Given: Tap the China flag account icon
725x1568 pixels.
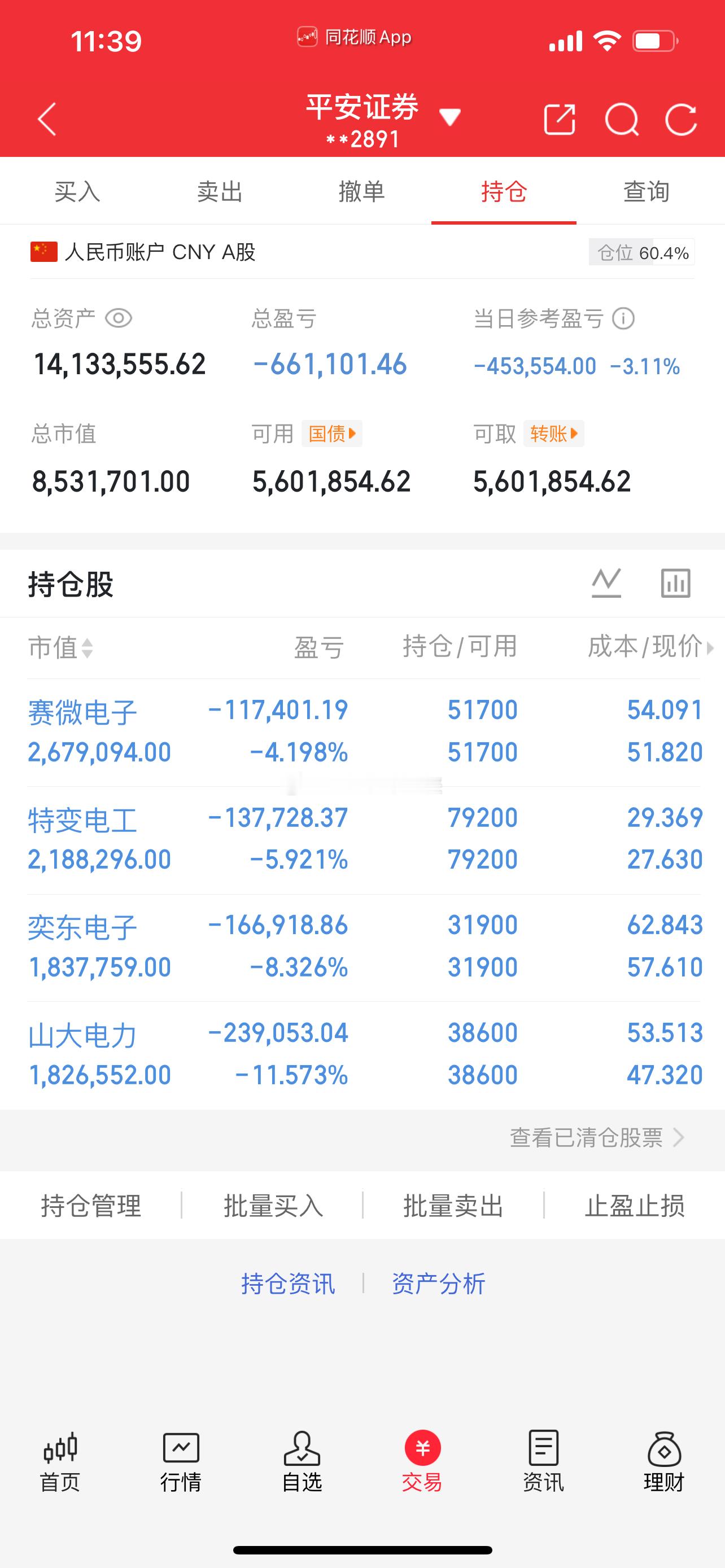Looking at the screenshot, I should tap(44, 251).
